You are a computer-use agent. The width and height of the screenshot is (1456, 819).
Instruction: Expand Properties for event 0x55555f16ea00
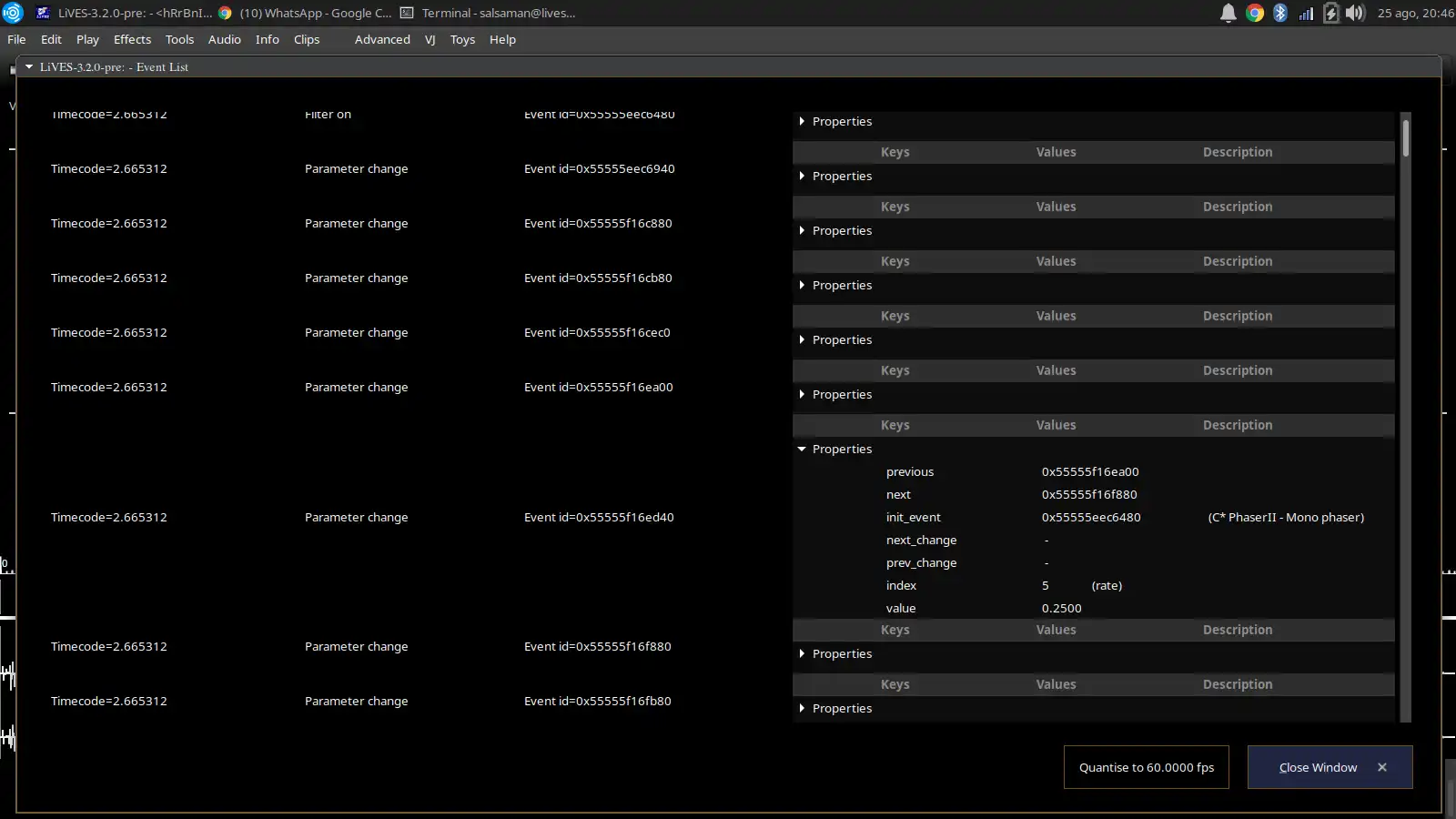pos(802,394)
